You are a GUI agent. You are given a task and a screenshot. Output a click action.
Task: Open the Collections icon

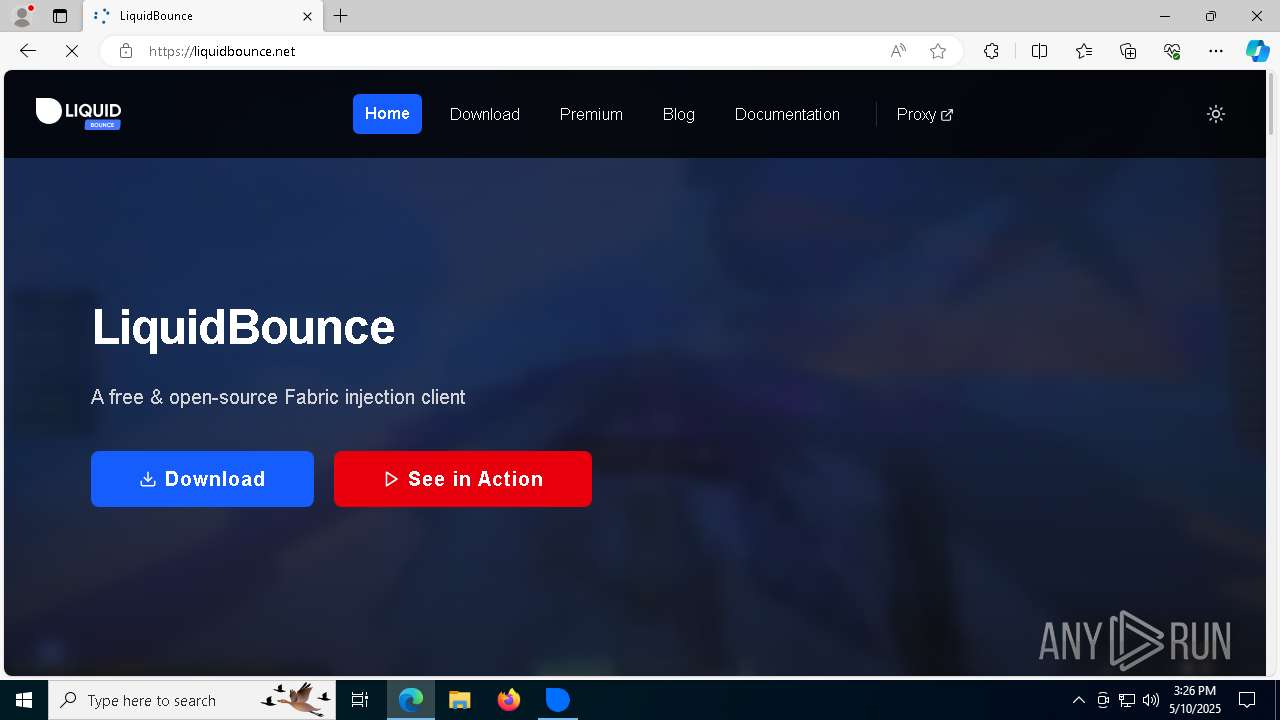(1128, 51)
